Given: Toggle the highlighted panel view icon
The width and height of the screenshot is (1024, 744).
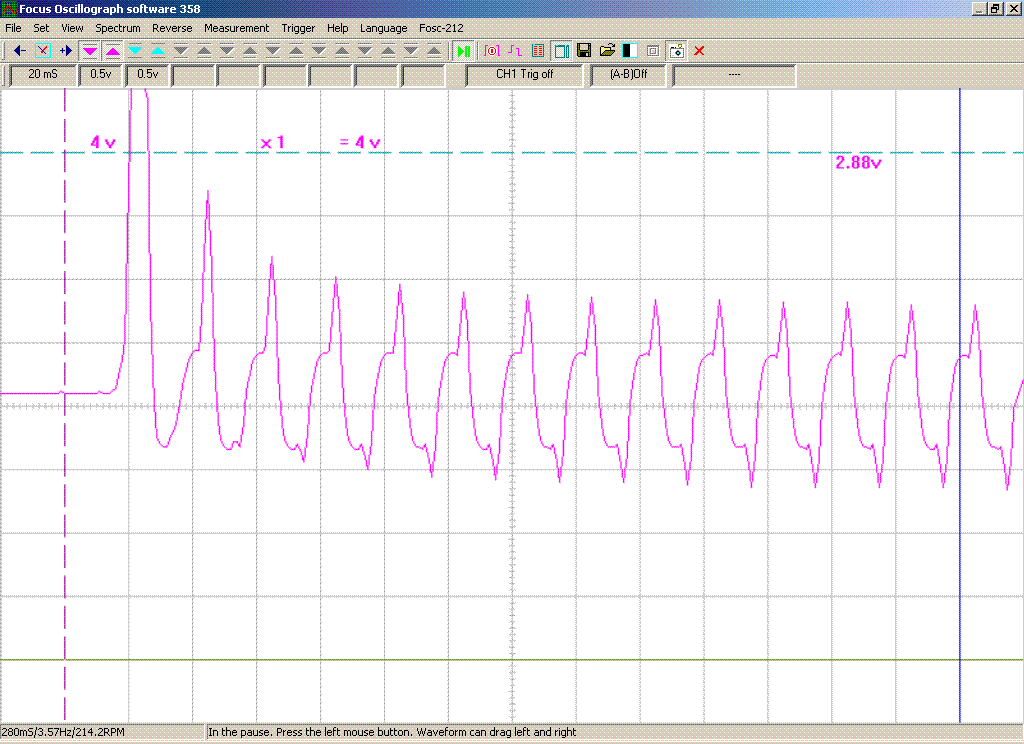Looking at the screenshot, I should click(561, 50).
